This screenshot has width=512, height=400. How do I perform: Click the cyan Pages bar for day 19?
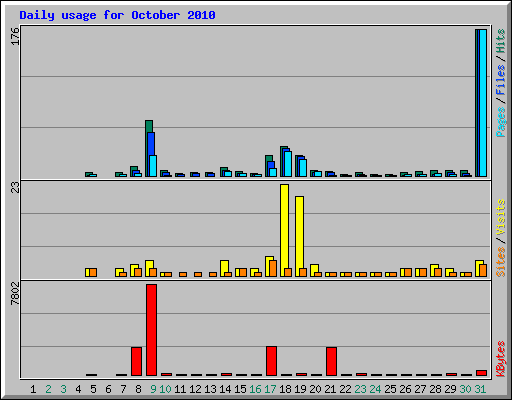point(303,168)
